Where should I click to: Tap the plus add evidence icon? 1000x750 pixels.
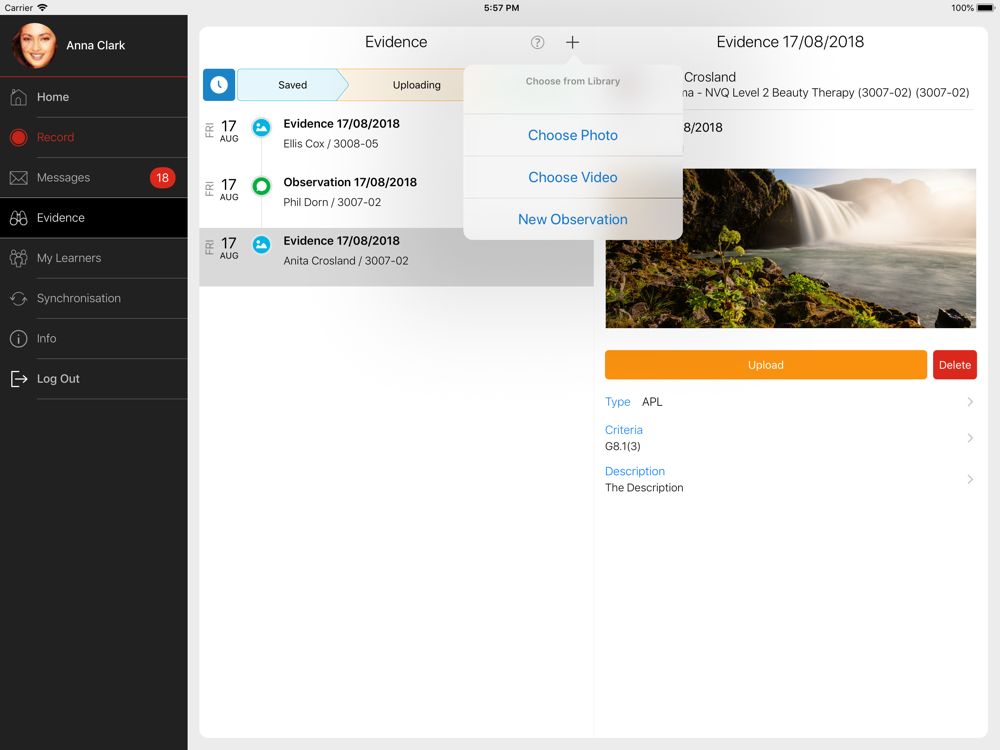(x=572, y=42)
